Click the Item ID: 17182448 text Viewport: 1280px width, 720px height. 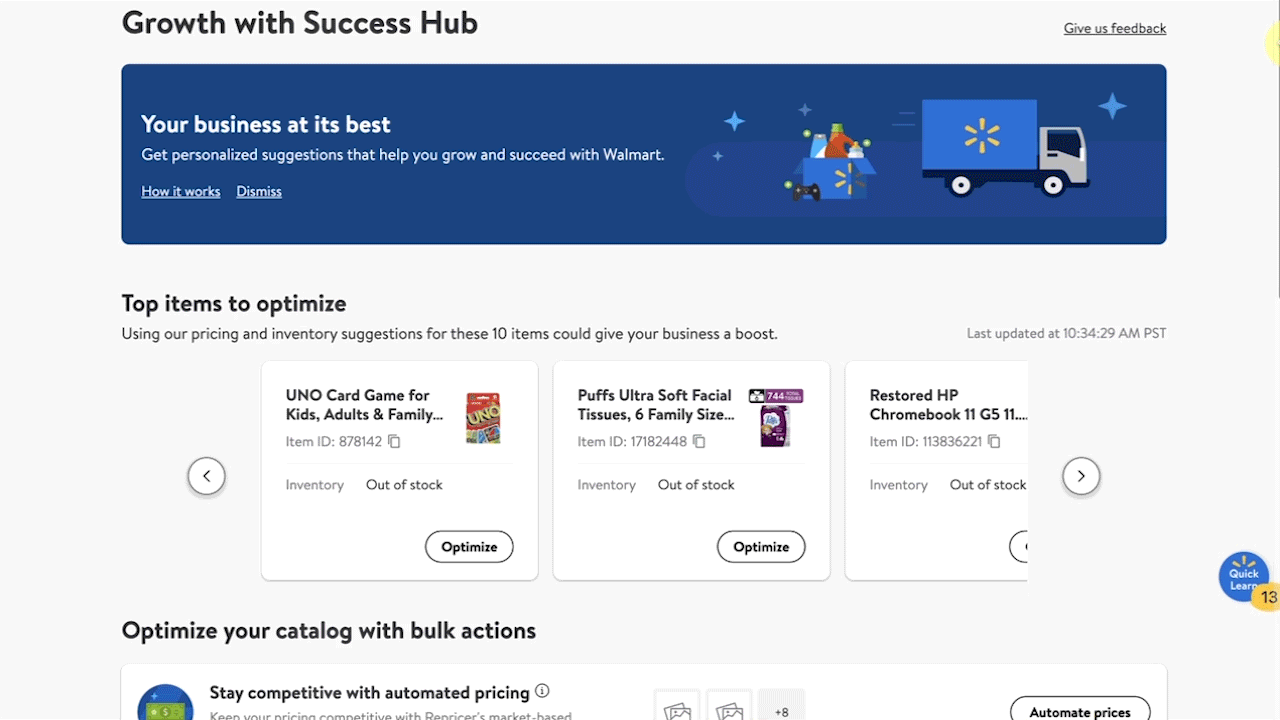(x=632, y=442)
